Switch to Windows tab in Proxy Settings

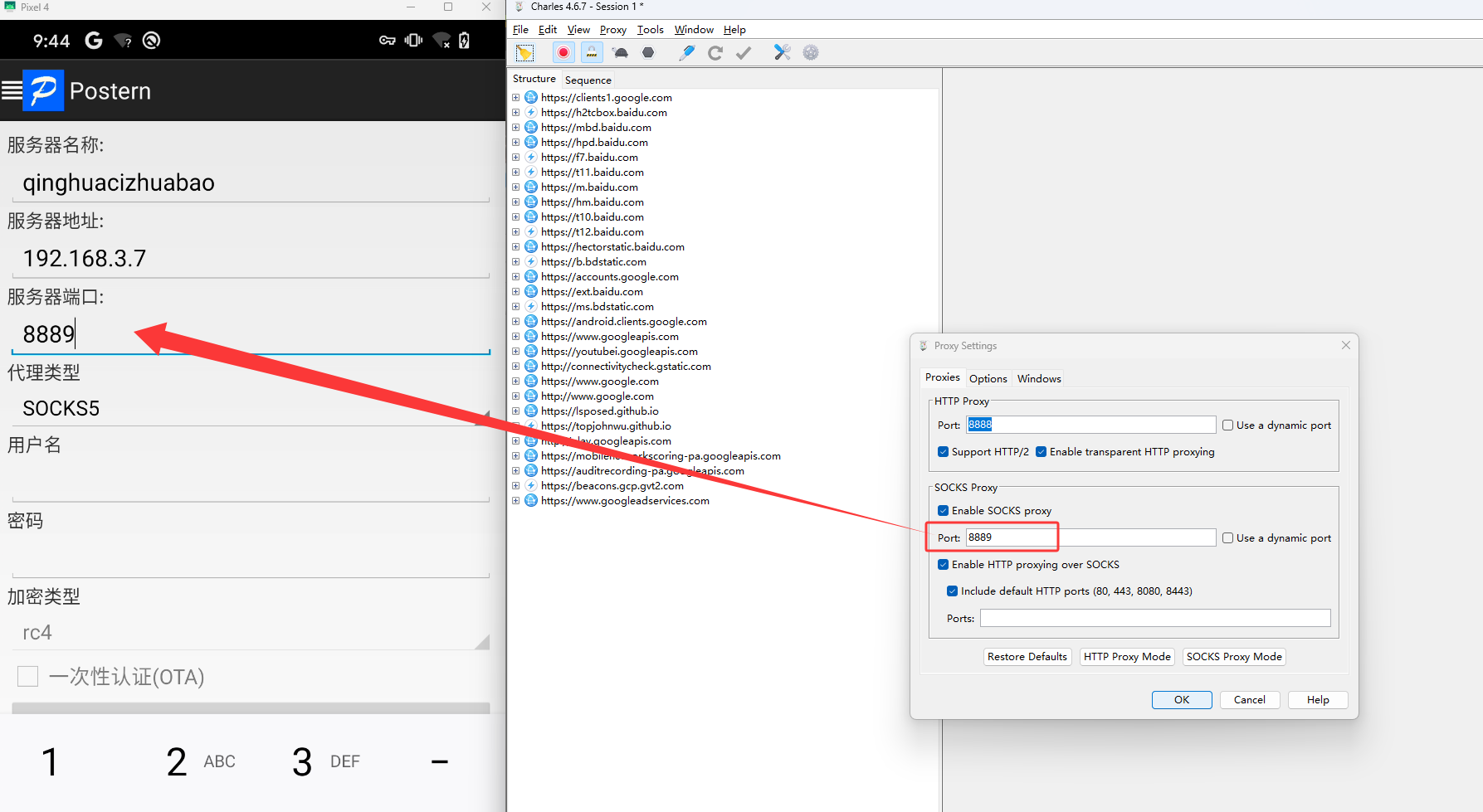pyautogui.click(x=1039, y=379)
